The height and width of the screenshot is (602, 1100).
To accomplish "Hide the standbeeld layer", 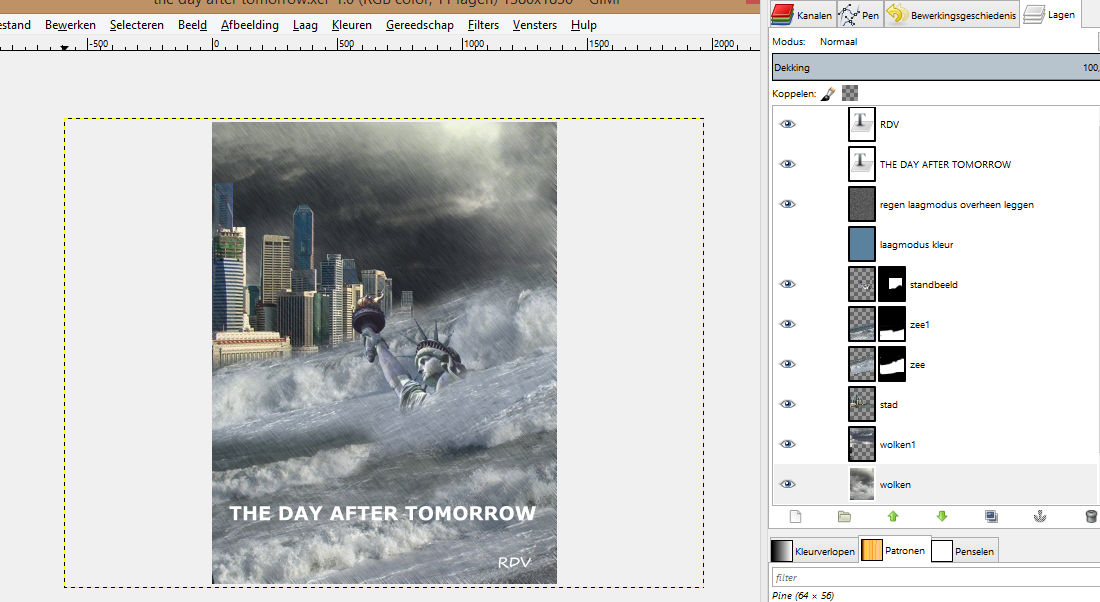I will pos(788,285).
